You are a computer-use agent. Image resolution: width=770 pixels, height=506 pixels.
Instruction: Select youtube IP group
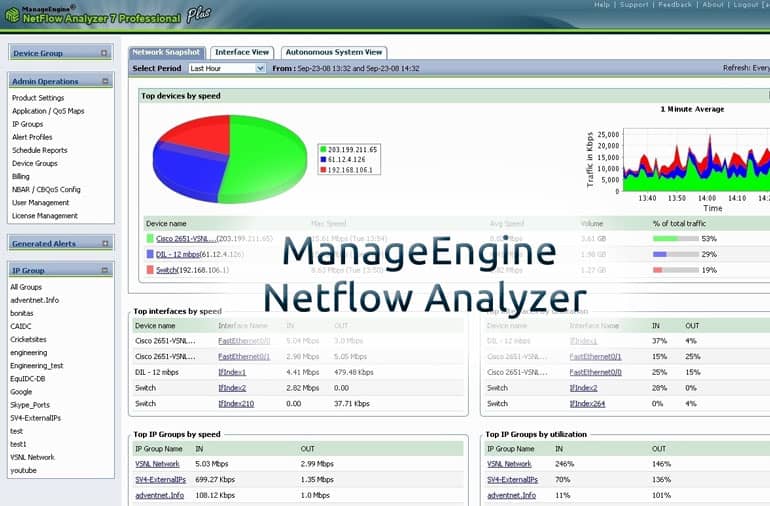pos(23,471)
